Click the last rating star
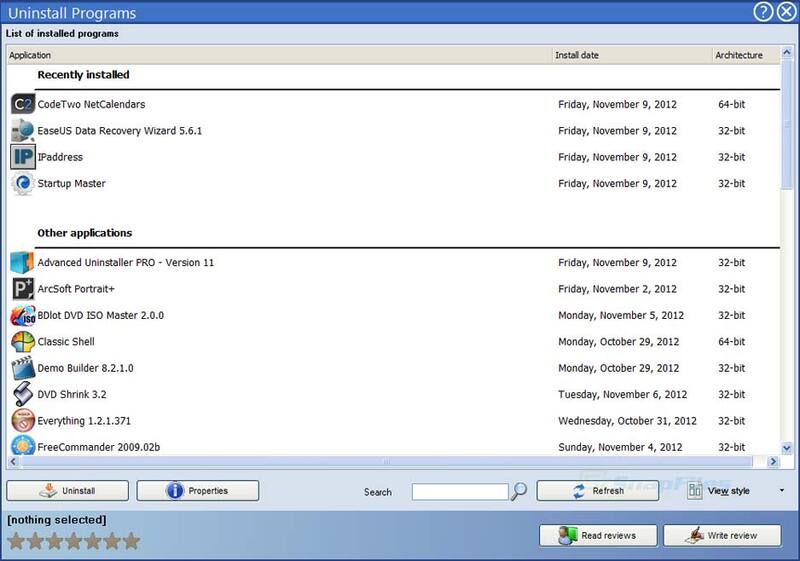The image size is (800, 561). pyautogui.click(x=131, y=541)
